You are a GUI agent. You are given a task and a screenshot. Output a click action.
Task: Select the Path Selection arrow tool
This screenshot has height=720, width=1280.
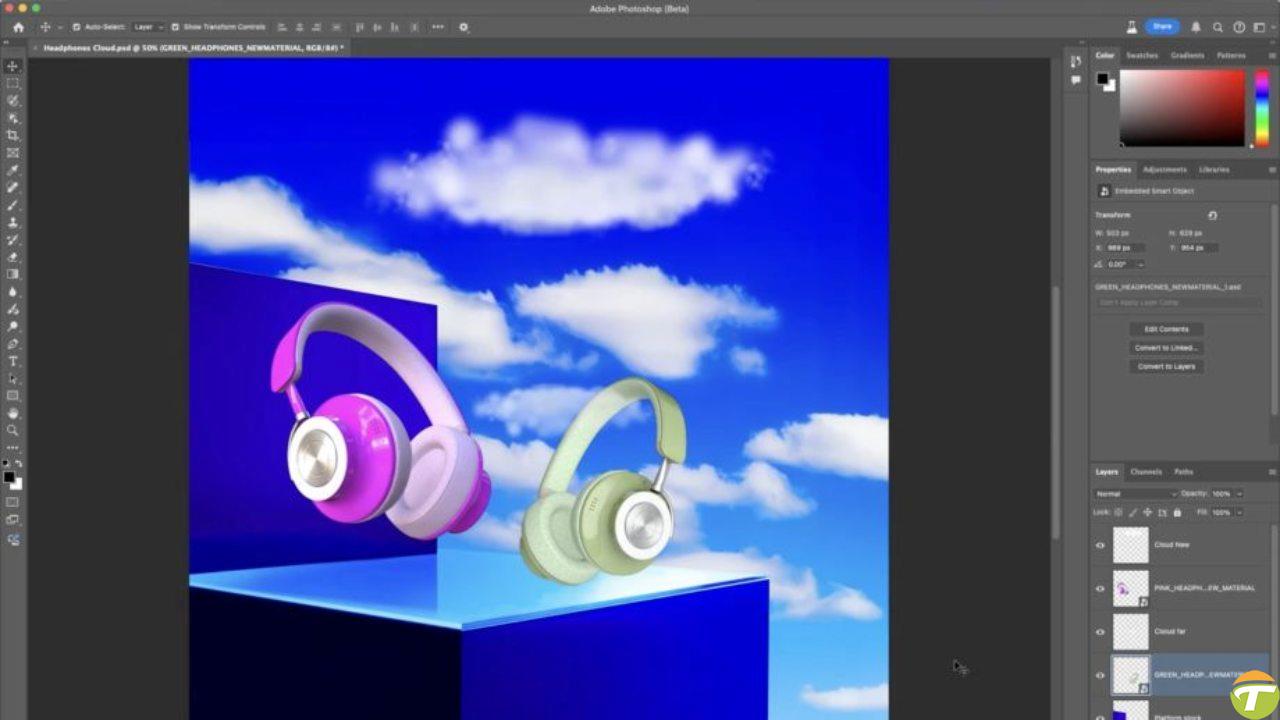click(x=13, y=378)
